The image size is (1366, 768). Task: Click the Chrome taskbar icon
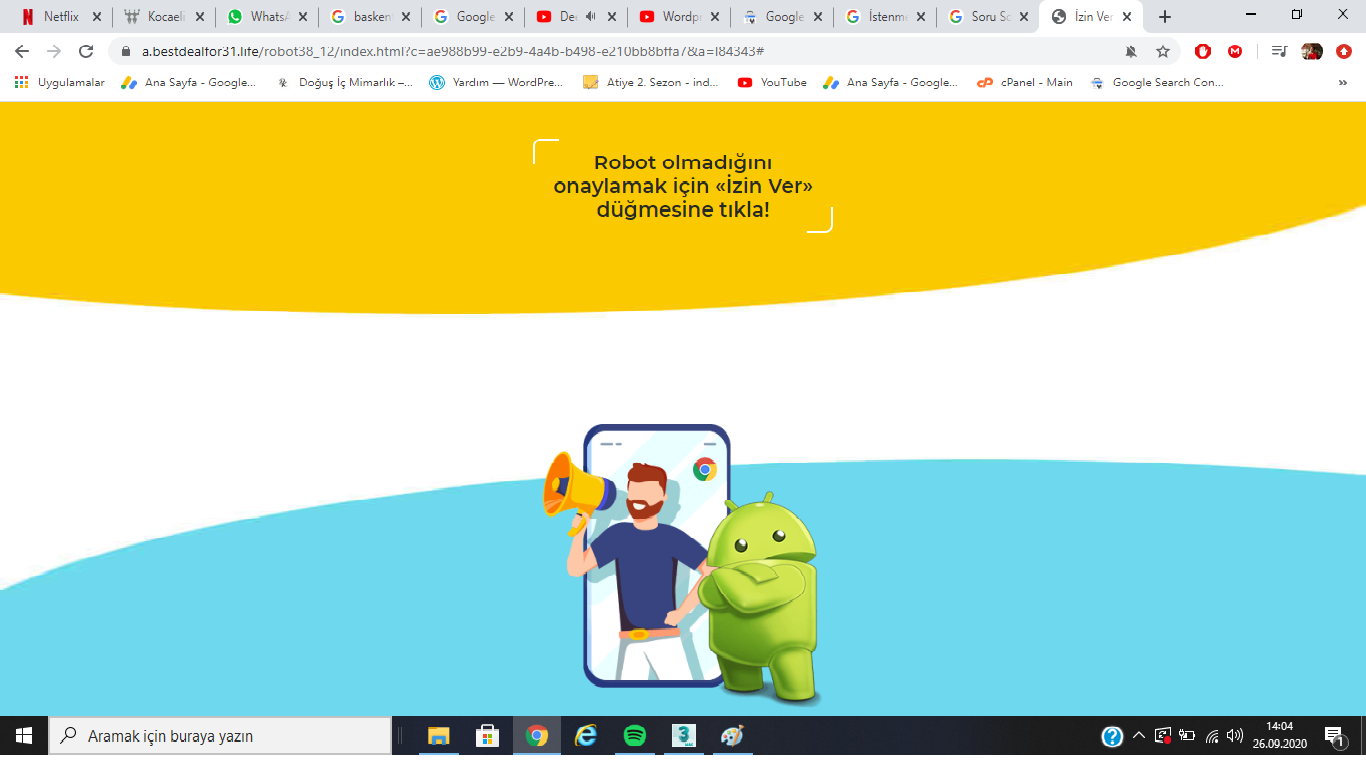[x=537, y=736]
